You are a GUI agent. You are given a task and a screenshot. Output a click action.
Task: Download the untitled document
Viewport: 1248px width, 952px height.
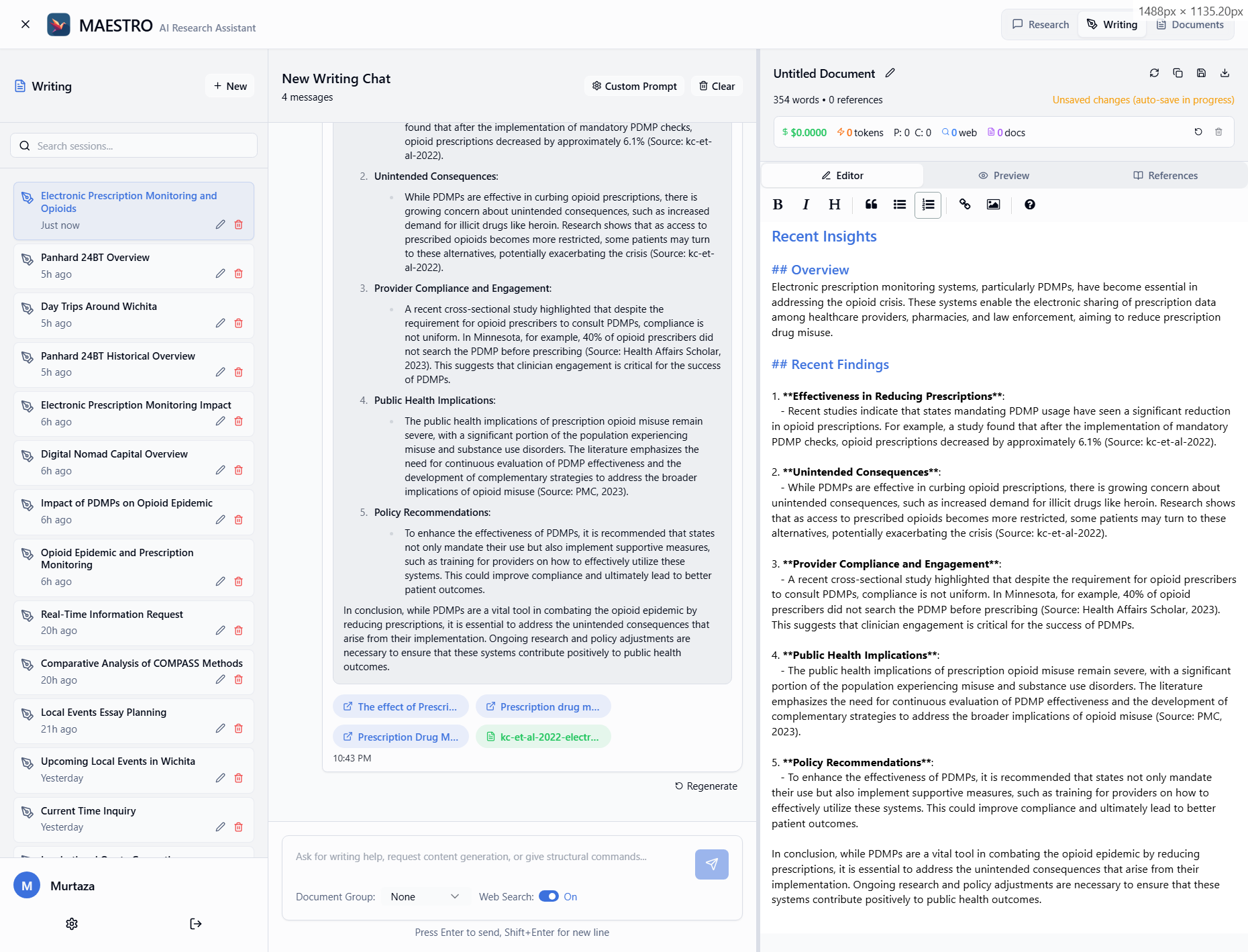click(x=1225, y=73)
